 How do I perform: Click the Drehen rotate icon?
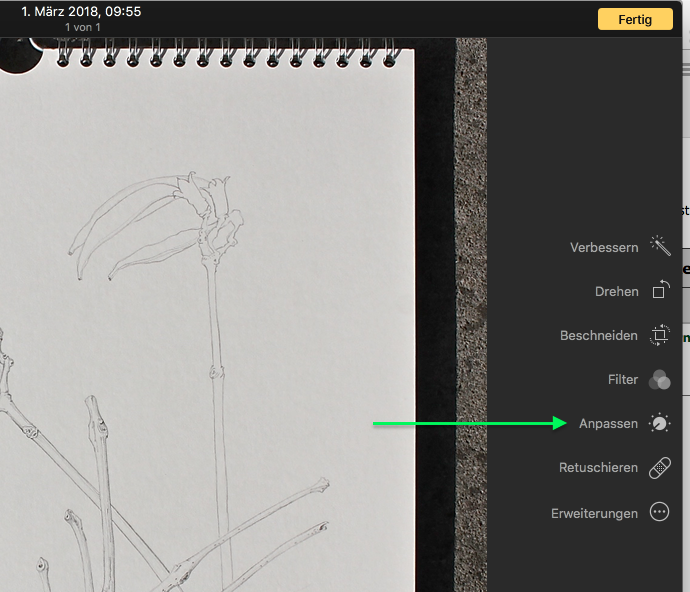[659, 291]
